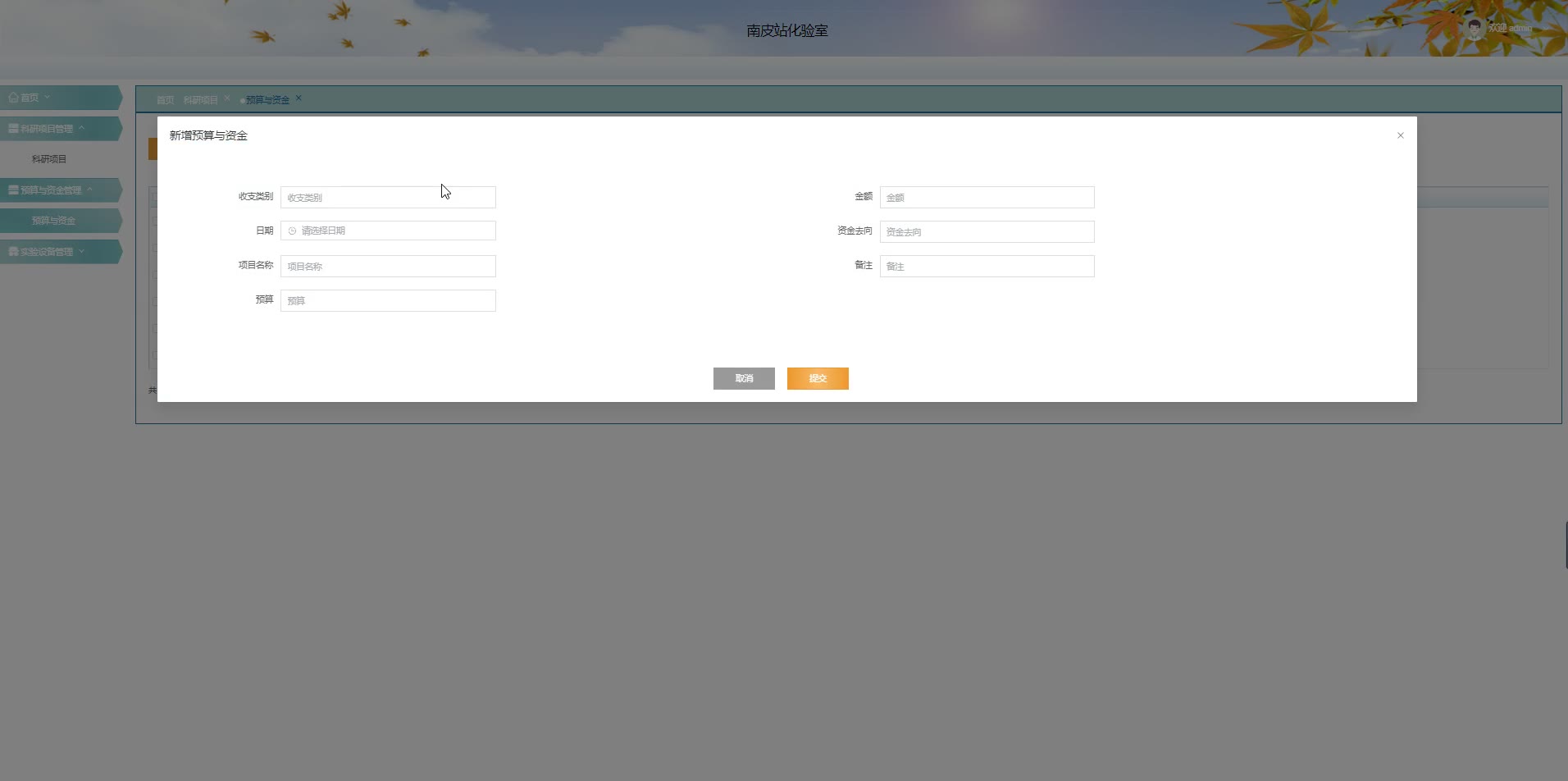Select the 预算与资金 tab

[x=267, y=100]
